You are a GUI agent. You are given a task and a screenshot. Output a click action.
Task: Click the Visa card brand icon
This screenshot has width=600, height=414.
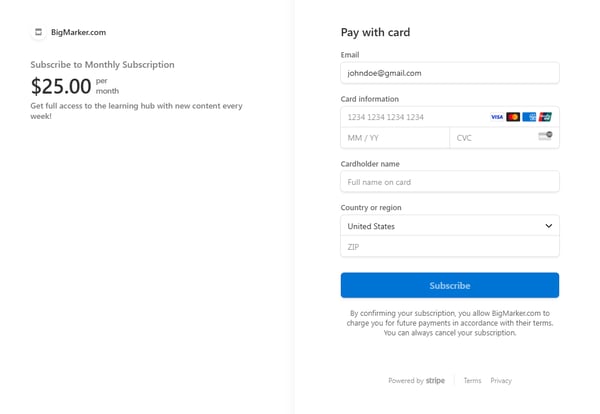[x=497, y=117]
